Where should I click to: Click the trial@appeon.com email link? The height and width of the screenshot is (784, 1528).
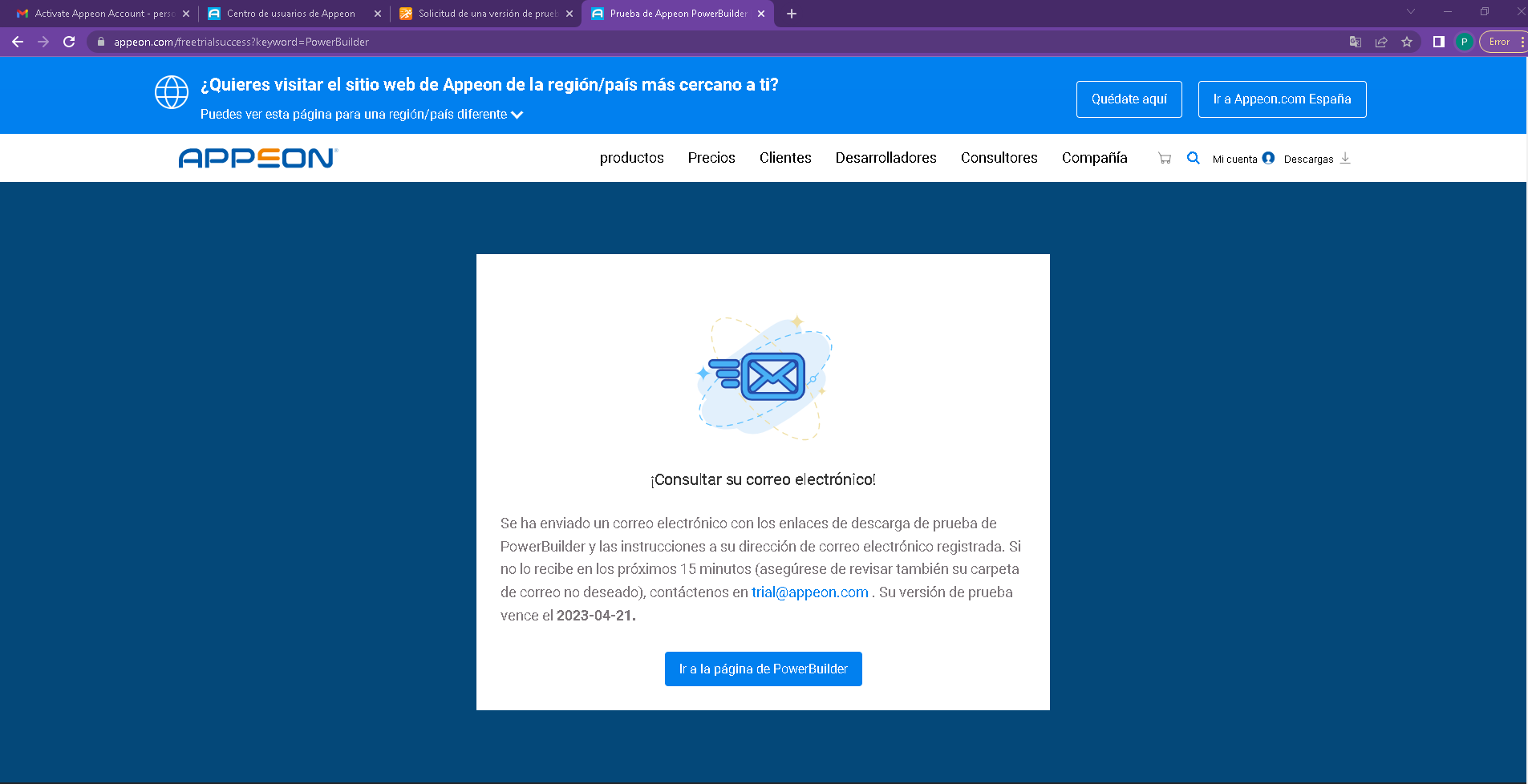click(809, 592)
